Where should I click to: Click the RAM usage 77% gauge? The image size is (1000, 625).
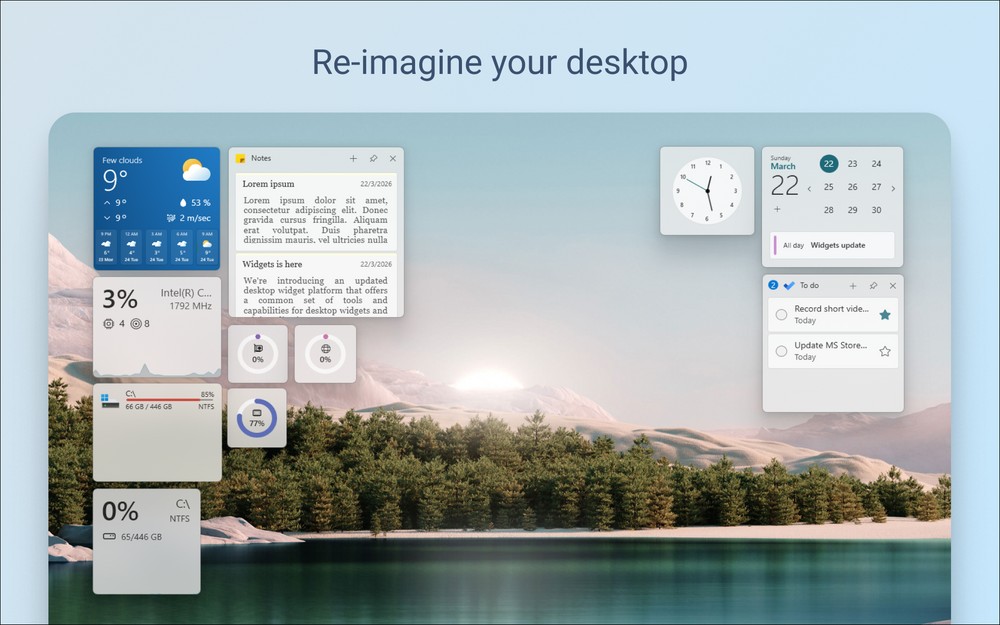(257, 418)
